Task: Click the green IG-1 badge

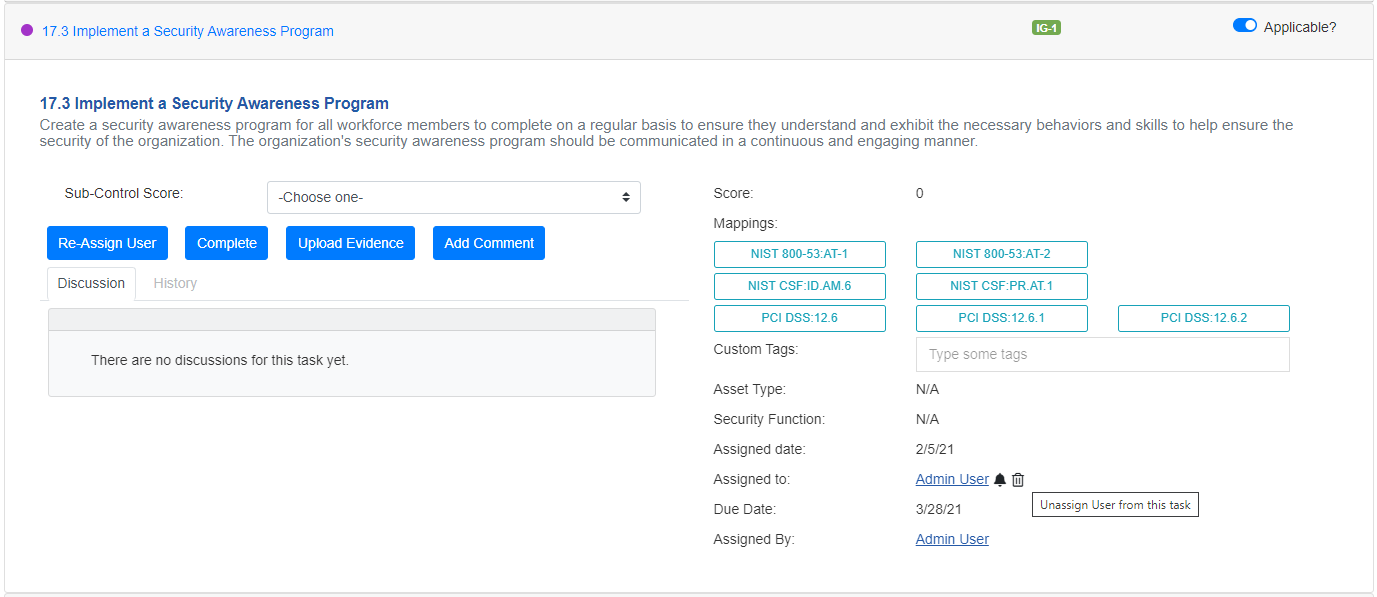Action: 1046,27
